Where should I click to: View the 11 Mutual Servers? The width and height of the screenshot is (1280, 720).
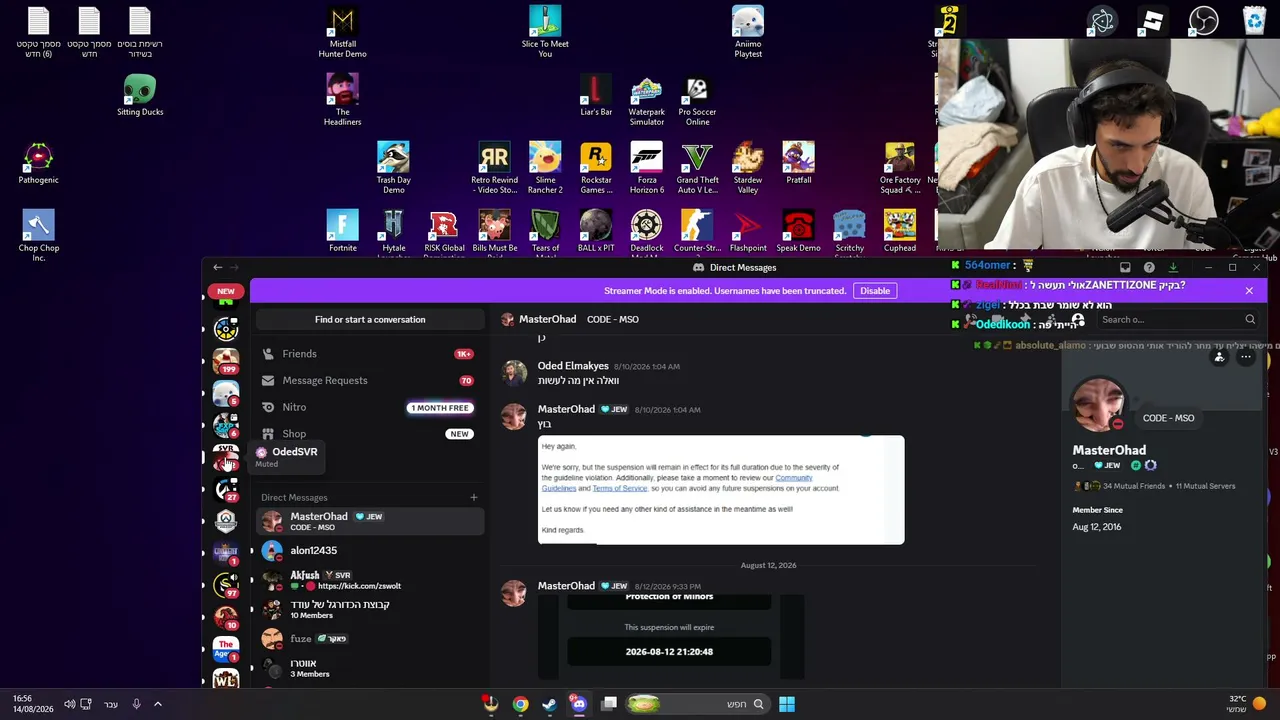tap(1205, 486)
